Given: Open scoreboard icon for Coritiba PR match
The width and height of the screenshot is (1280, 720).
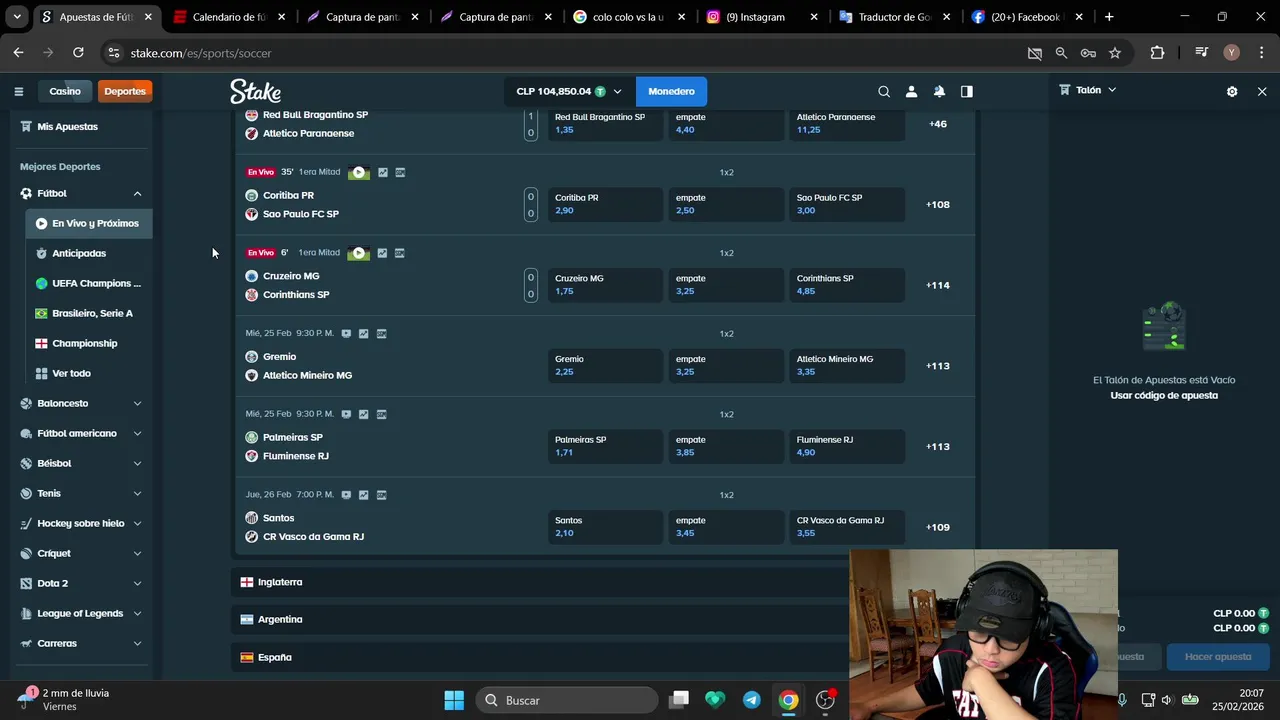Looking at the screenshot, I should coord(400,172).
